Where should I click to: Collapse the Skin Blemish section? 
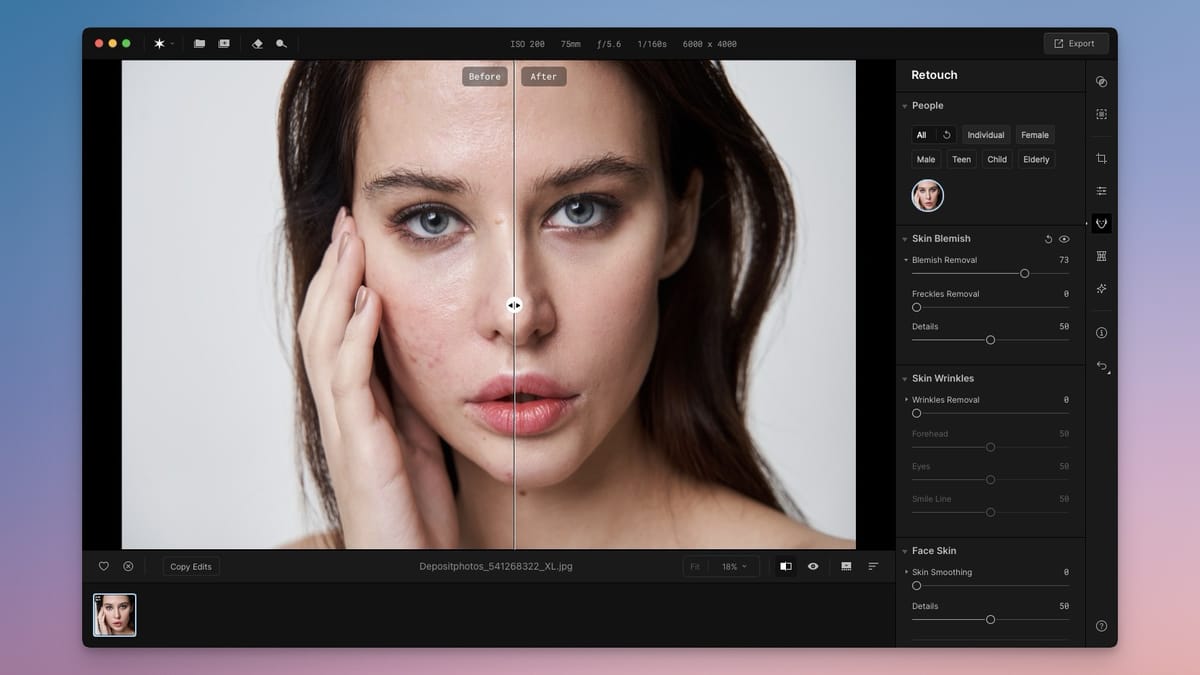[x=906, y=238]
